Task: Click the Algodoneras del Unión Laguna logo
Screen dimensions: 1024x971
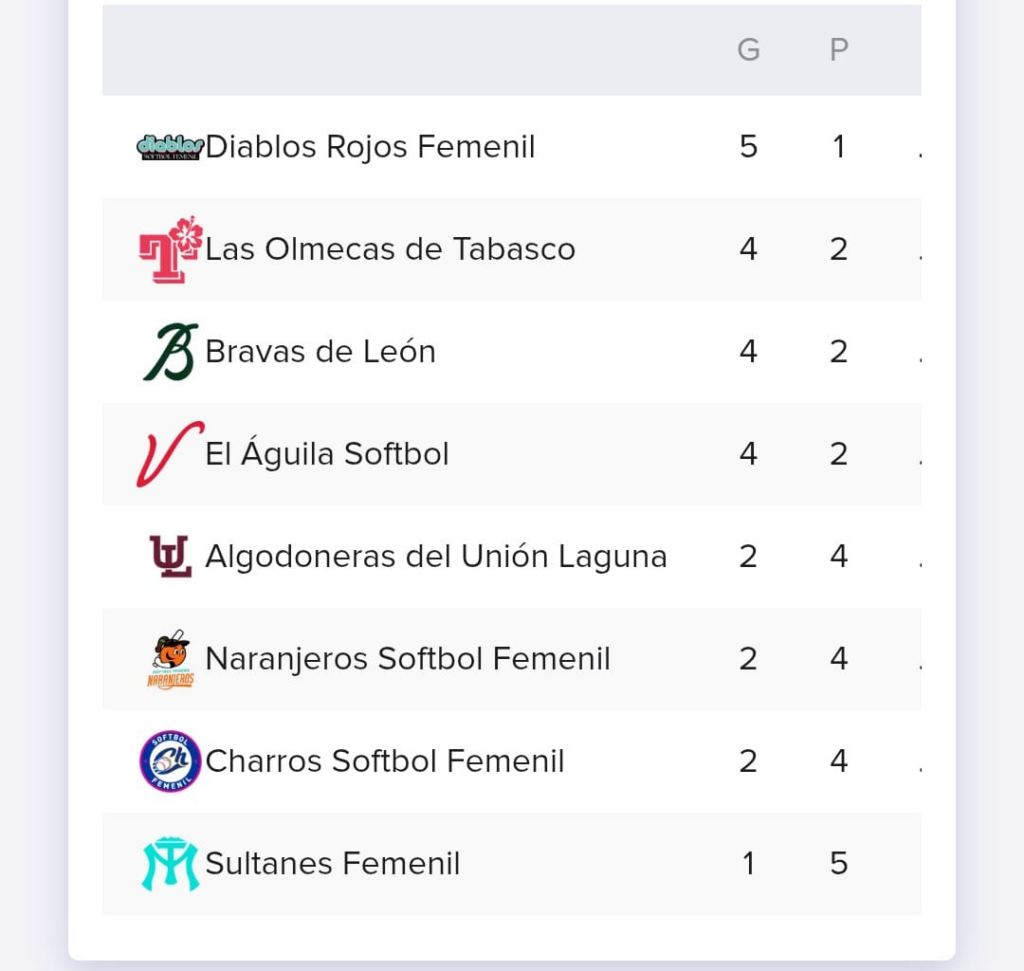Action: (x=170, y=556)
